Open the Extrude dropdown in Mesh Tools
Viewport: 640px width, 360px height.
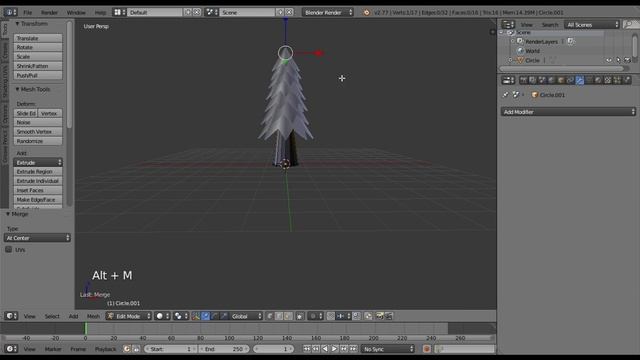point(38,162)
